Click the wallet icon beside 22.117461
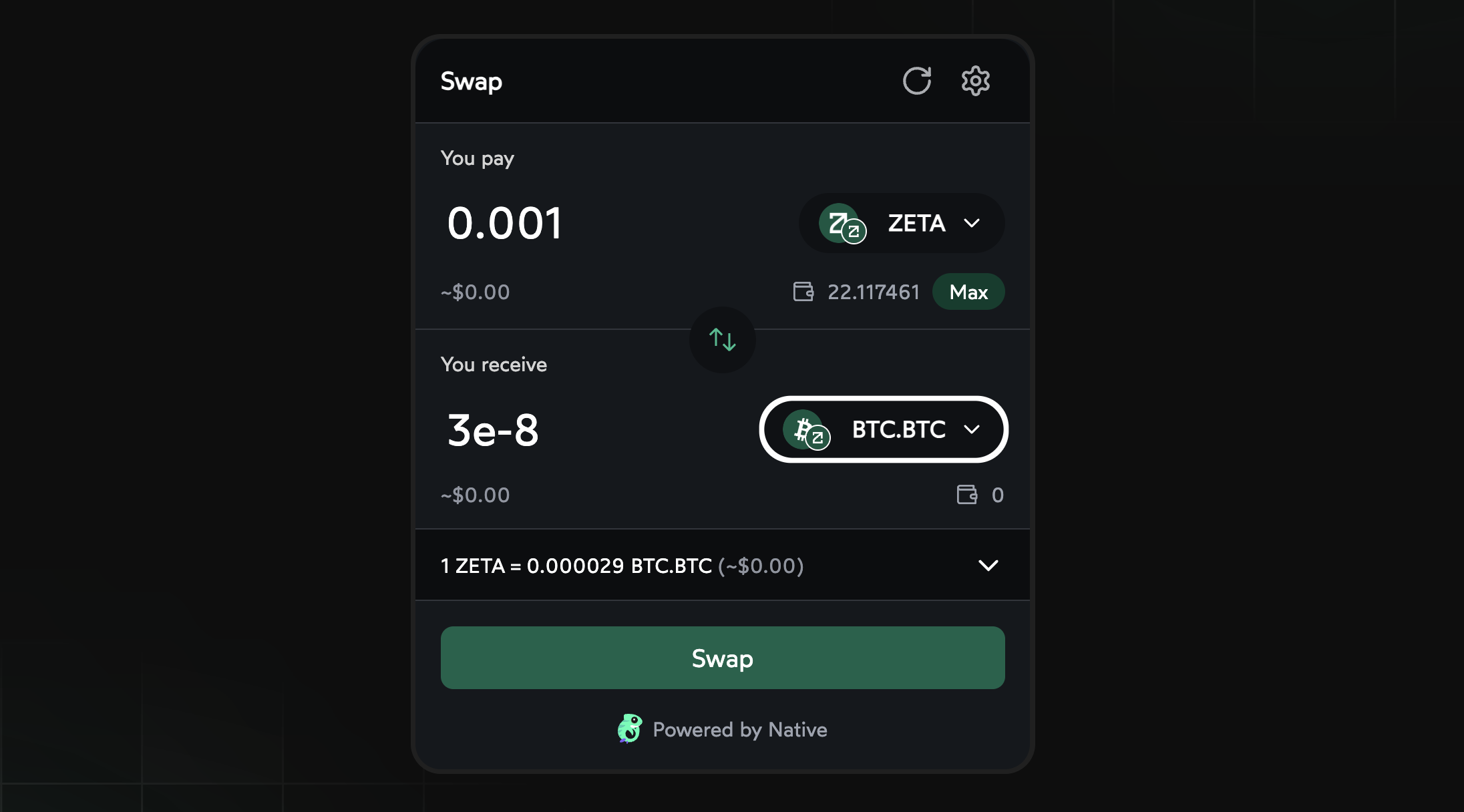The image size is (1464, 812). pyautogui.click(x=803, y=292)
